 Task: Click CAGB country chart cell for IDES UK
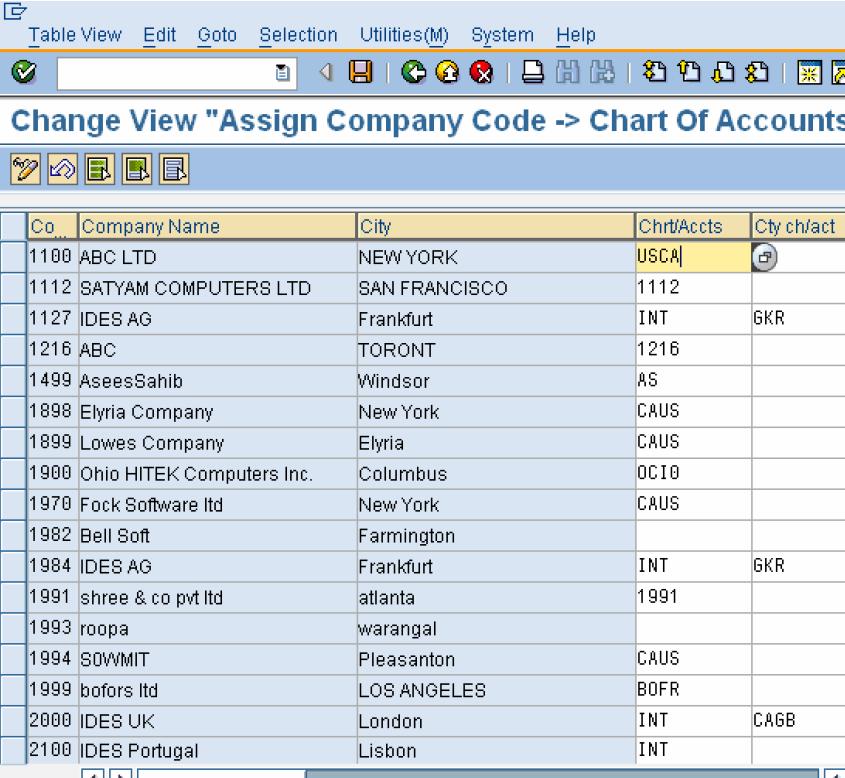pyautogui.click(x=798, y=721)
